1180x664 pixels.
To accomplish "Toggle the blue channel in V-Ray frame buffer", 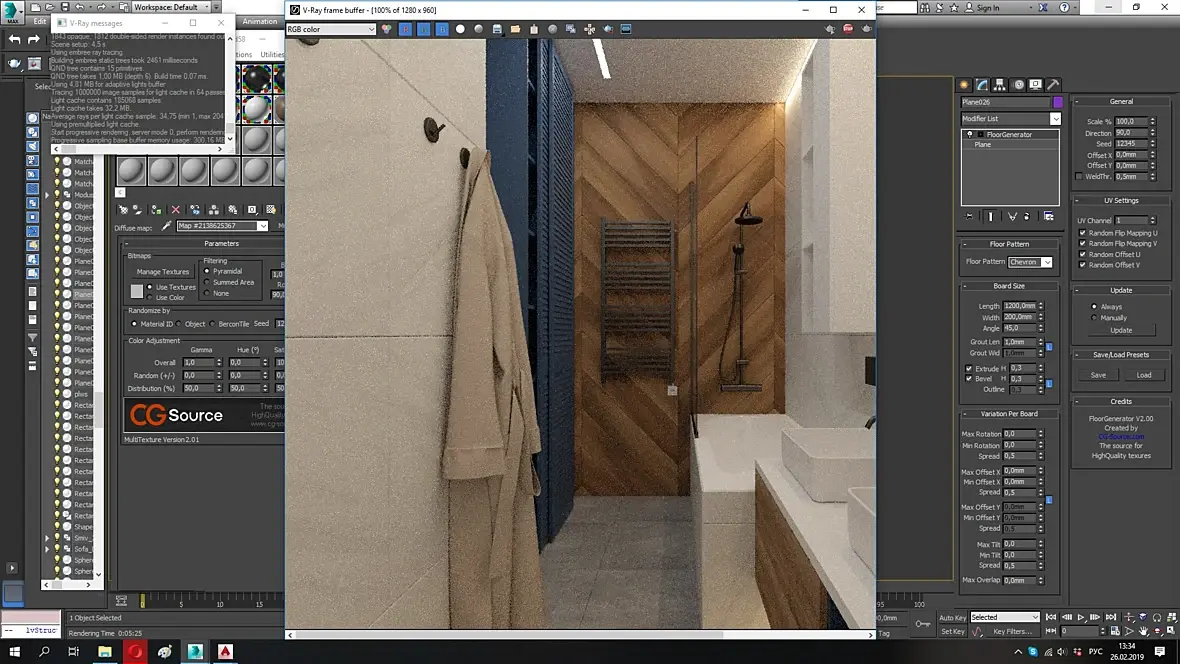I will click(x=442, y=29).
